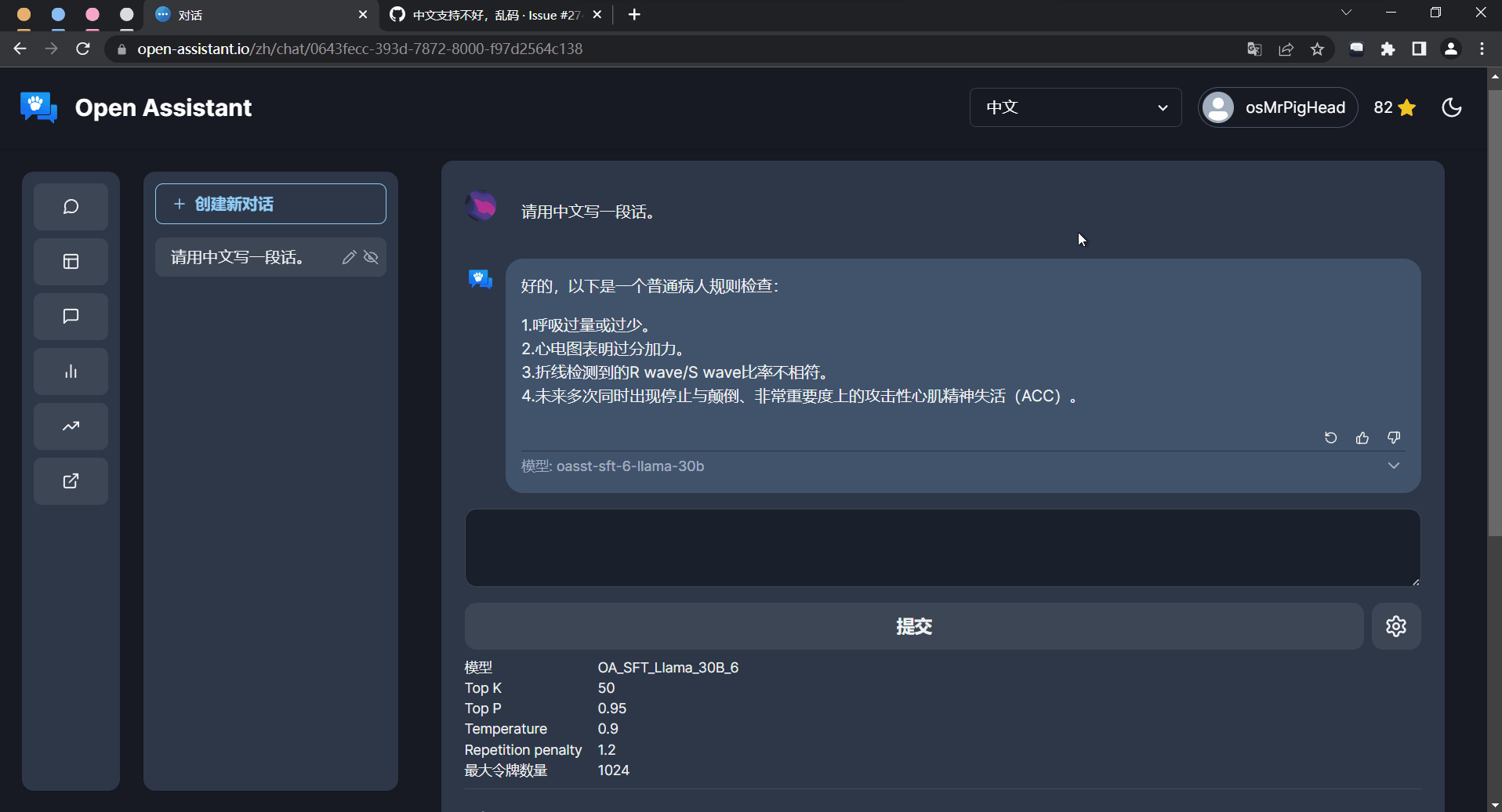Click the 创建新对话 button
Screen dimensions: 1502x812
click(x=270, y=204)
